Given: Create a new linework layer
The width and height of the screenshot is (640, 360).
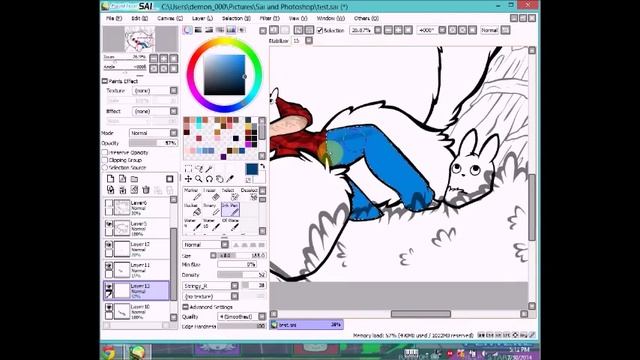Looking at the screenshot, I should click(122, 179).
